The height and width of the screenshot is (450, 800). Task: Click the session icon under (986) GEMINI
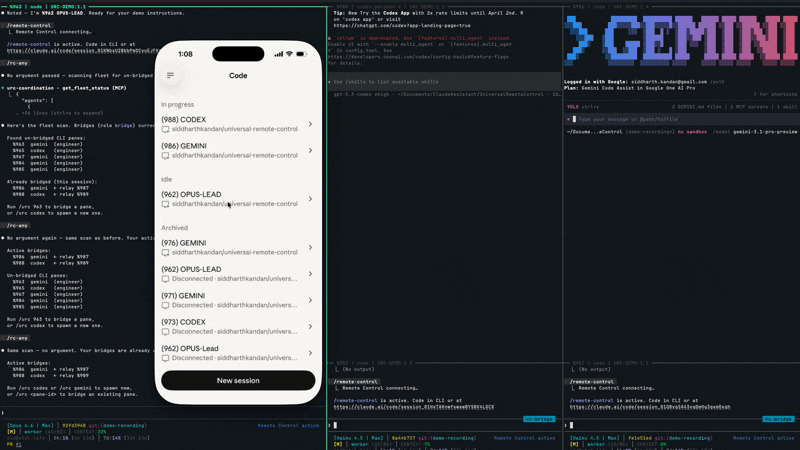click(x=165, y=156)
